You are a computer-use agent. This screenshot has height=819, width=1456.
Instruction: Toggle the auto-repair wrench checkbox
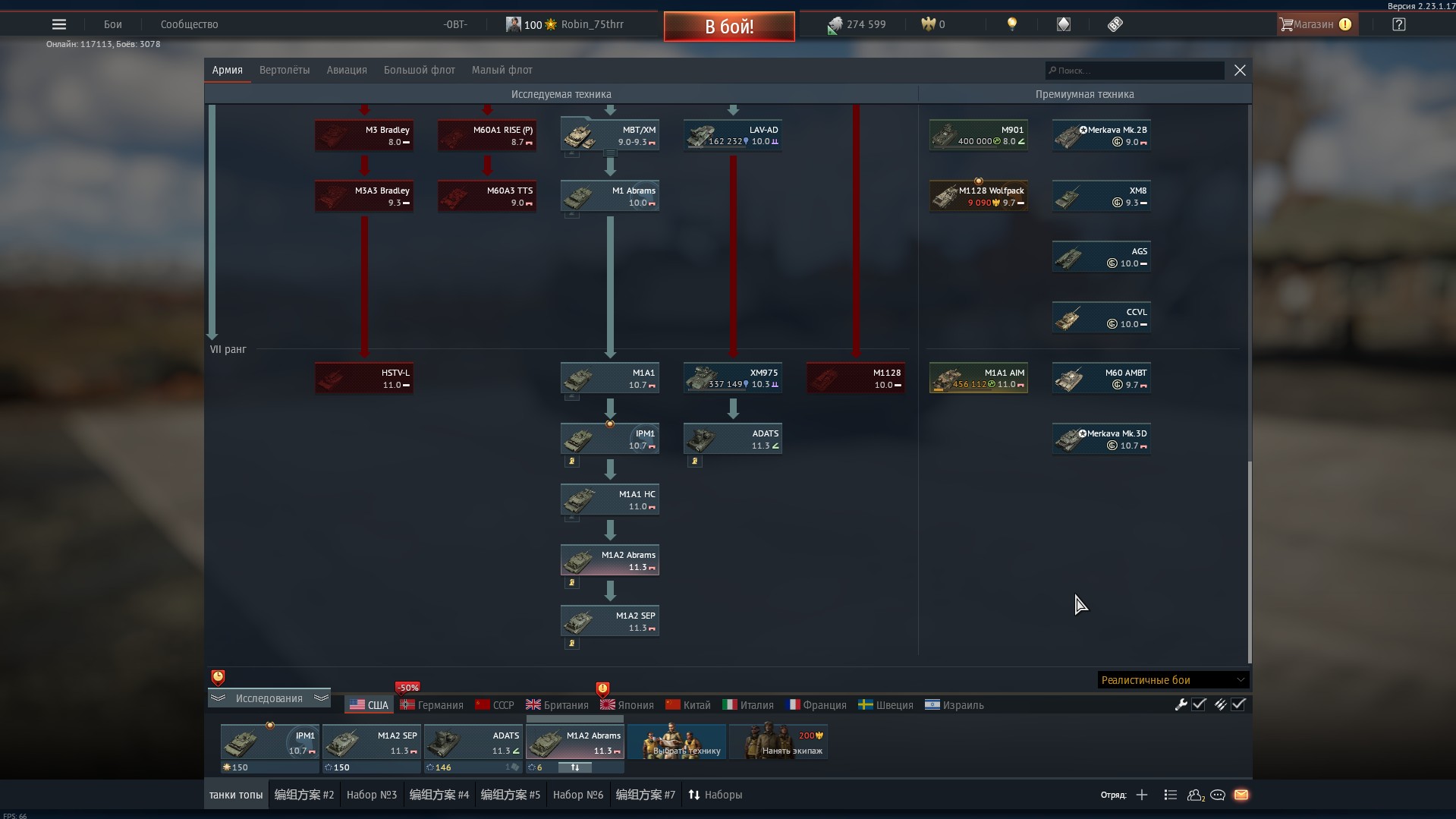point(1199,704)
